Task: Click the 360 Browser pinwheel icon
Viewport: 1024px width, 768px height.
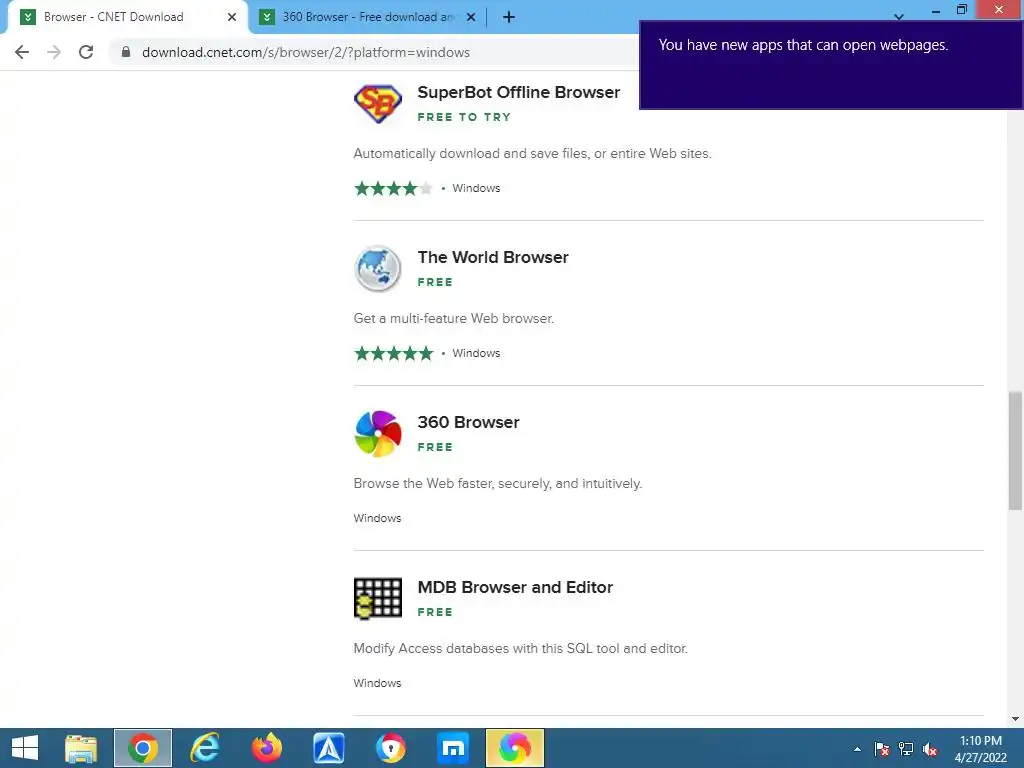Action: point(377,434)
